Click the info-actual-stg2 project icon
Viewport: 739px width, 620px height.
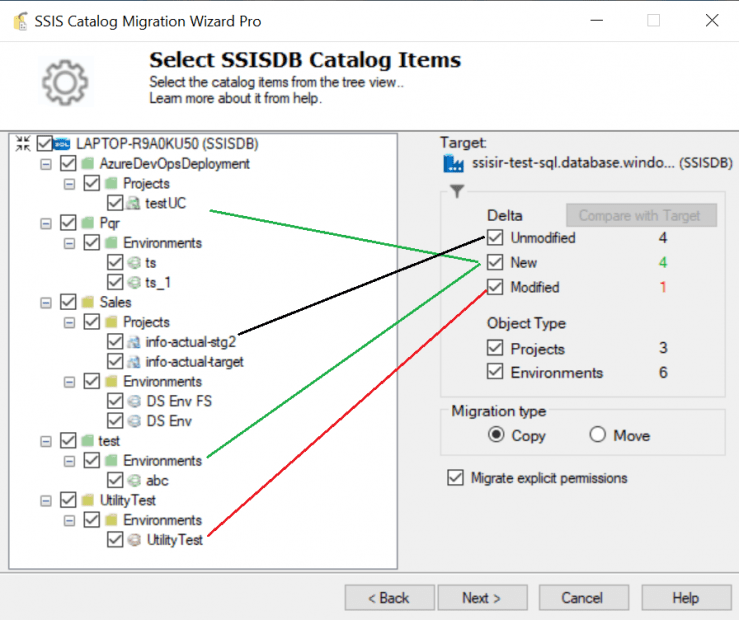coord(132,342)
